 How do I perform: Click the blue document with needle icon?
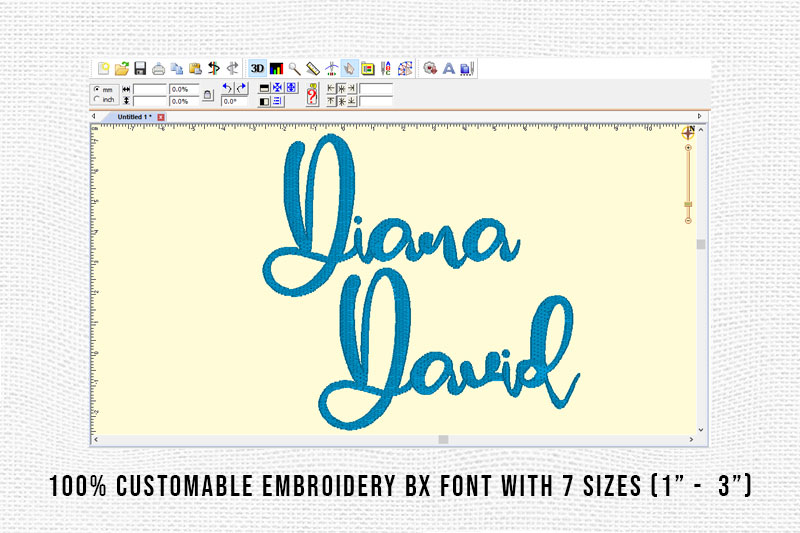click(467, 68)
